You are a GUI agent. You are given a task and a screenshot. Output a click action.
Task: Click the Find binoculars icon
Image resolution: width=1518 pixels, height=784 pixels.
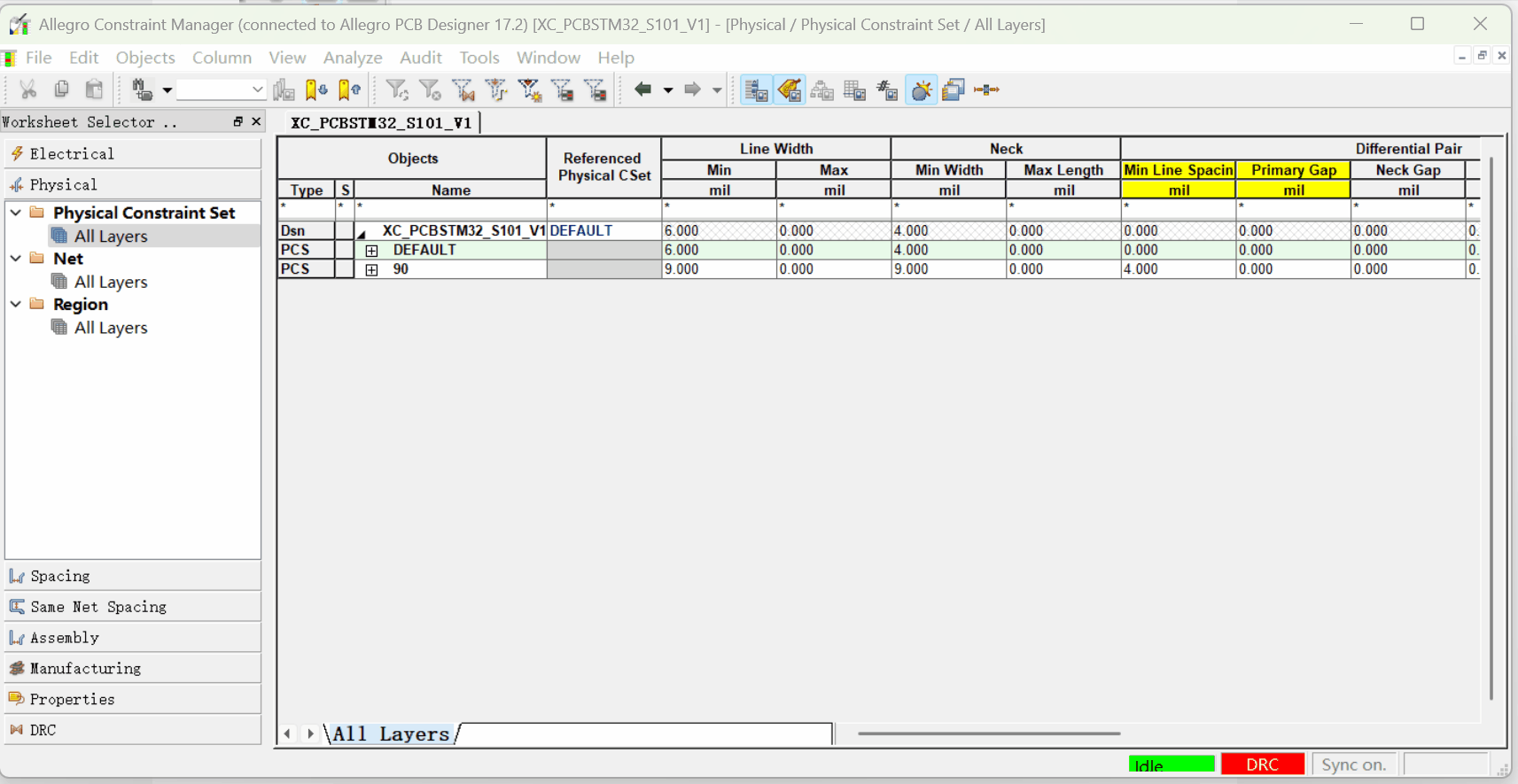coord(142,89)
